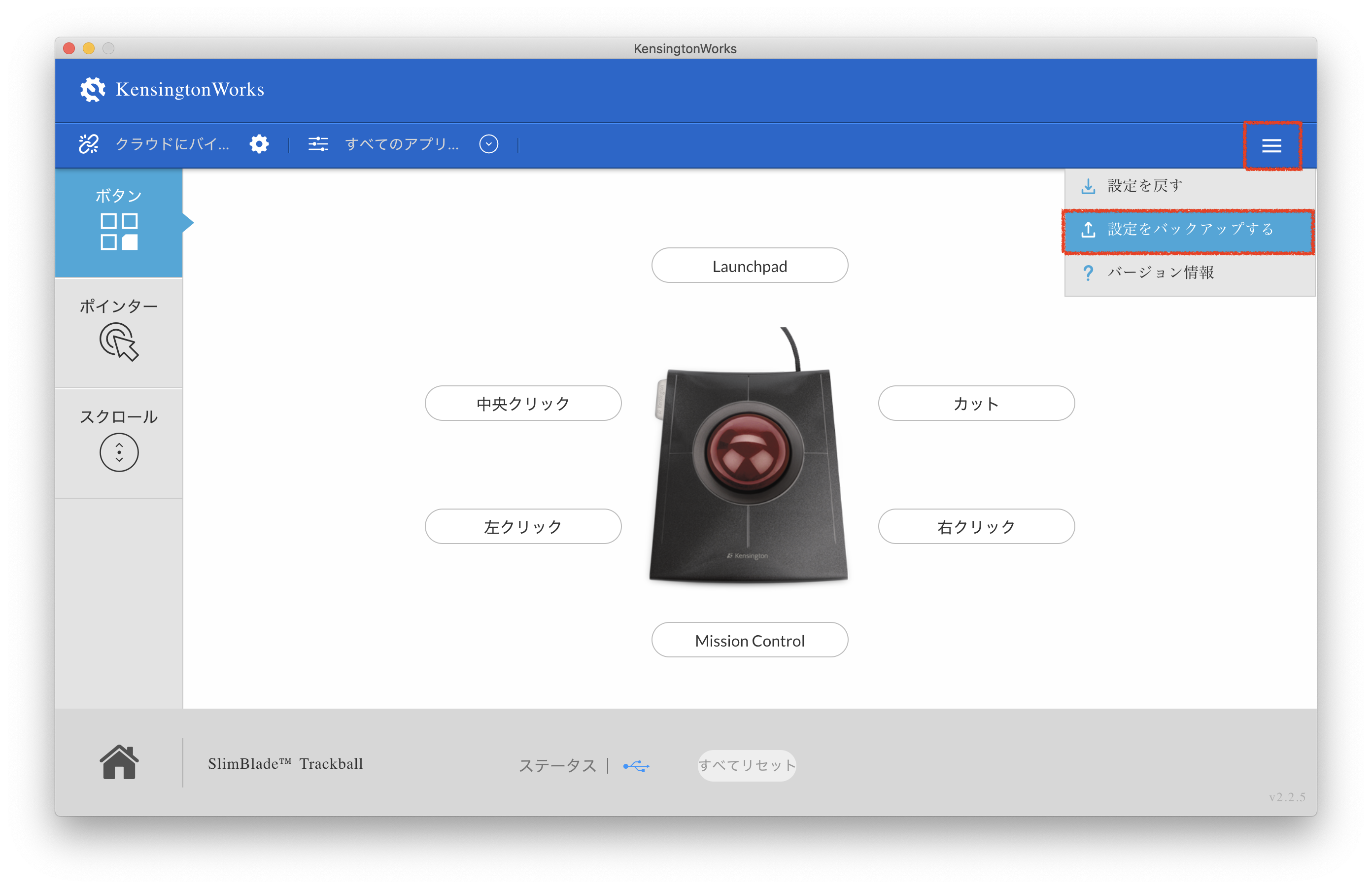
Task: Click the KensingtonWorks gear logo
Action: pyautogui.click(x=92, y=89)
